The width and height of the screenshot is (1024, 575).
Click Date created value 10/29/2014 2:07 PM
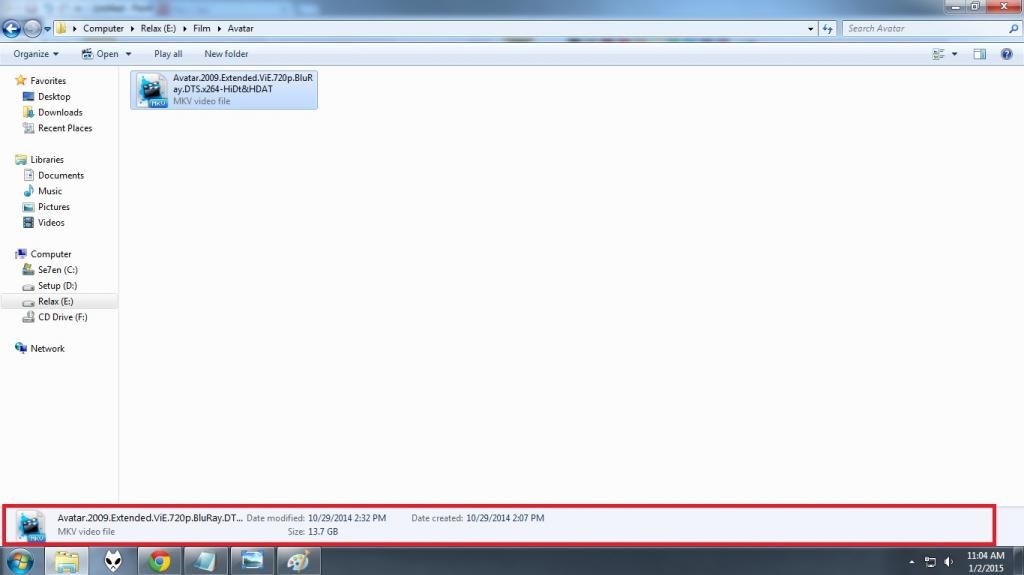click(x=505, y=518)
